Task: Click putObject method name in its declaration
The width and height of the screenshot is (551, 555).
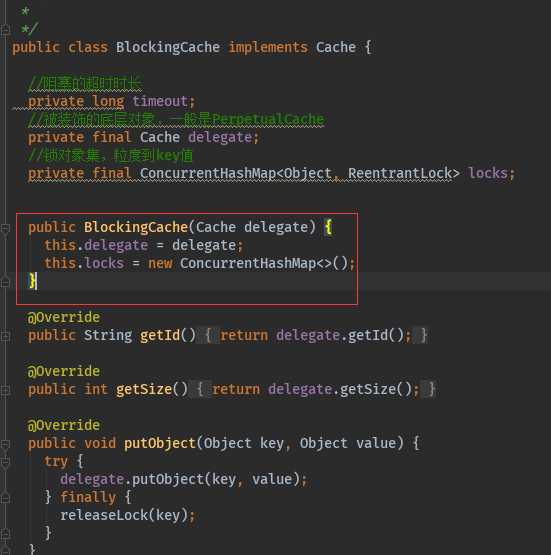Action: click(x=160, y=444)
